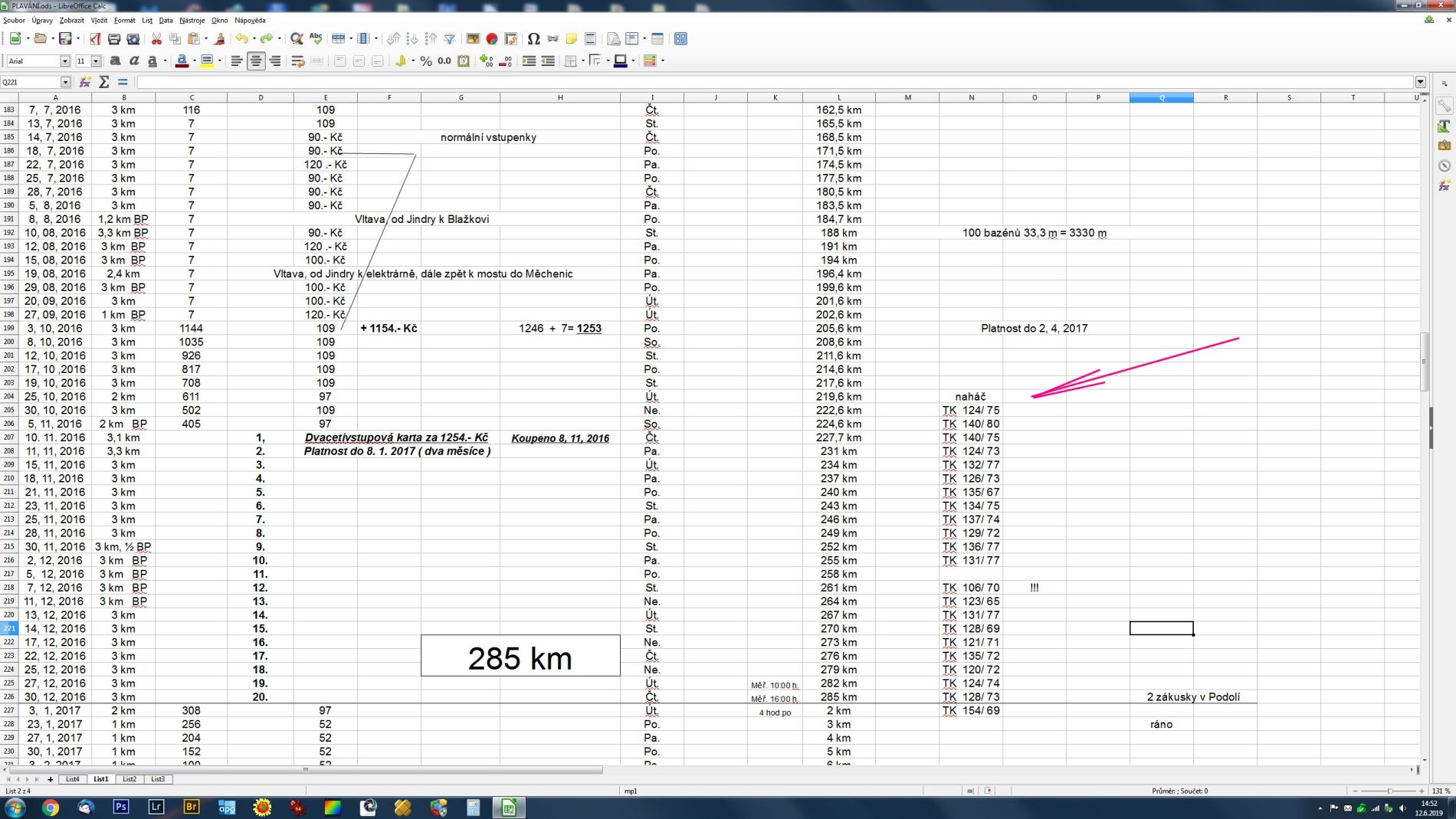The height and width of the screenshot is (819, 1456).
Task: Open the Arial font name dropdown
Action: [x=65, y=61]
